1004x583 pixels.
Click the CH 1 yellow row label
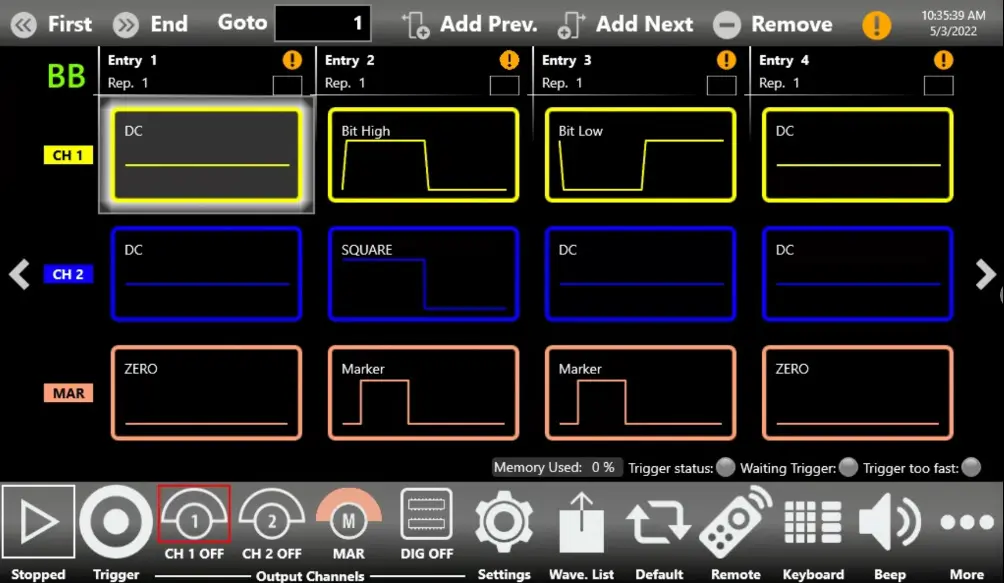coord(68,155)
